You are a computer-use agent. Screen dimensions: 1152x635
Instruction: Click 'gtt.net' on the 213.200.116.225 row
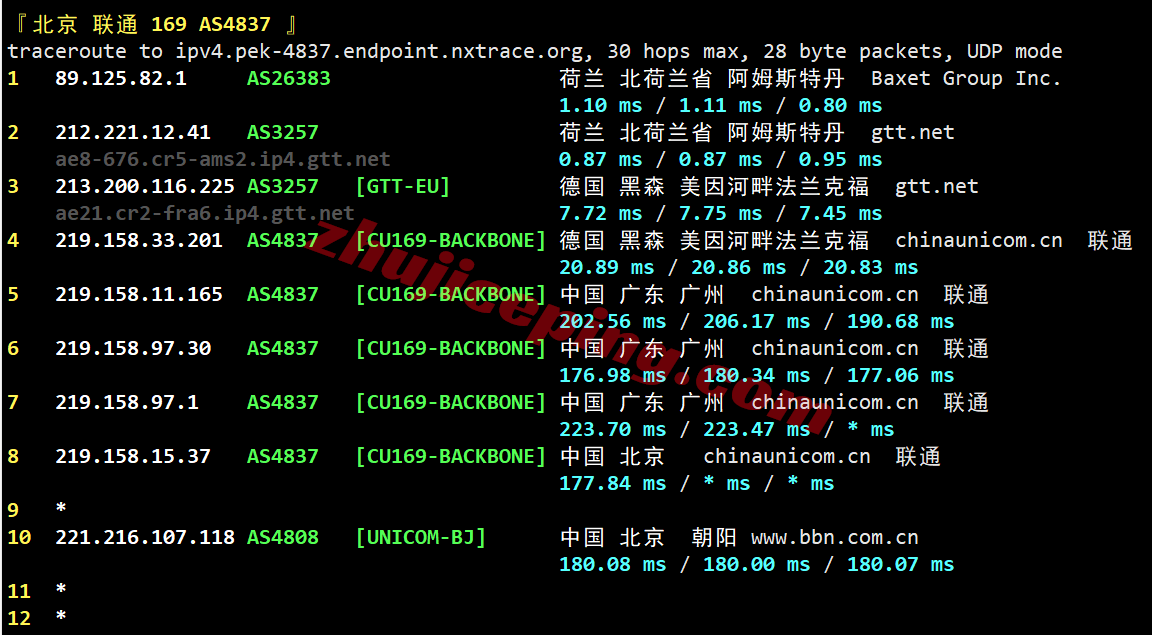(937, 187)
